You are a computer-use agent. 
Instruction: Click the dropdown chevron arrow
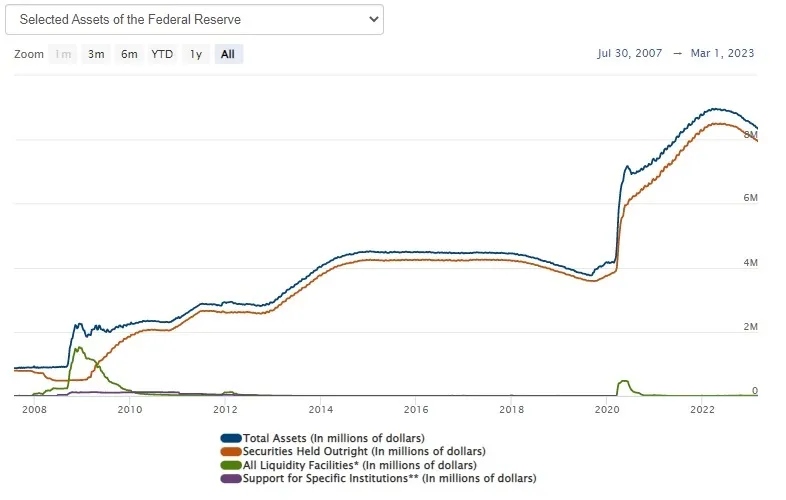(373, 20)
